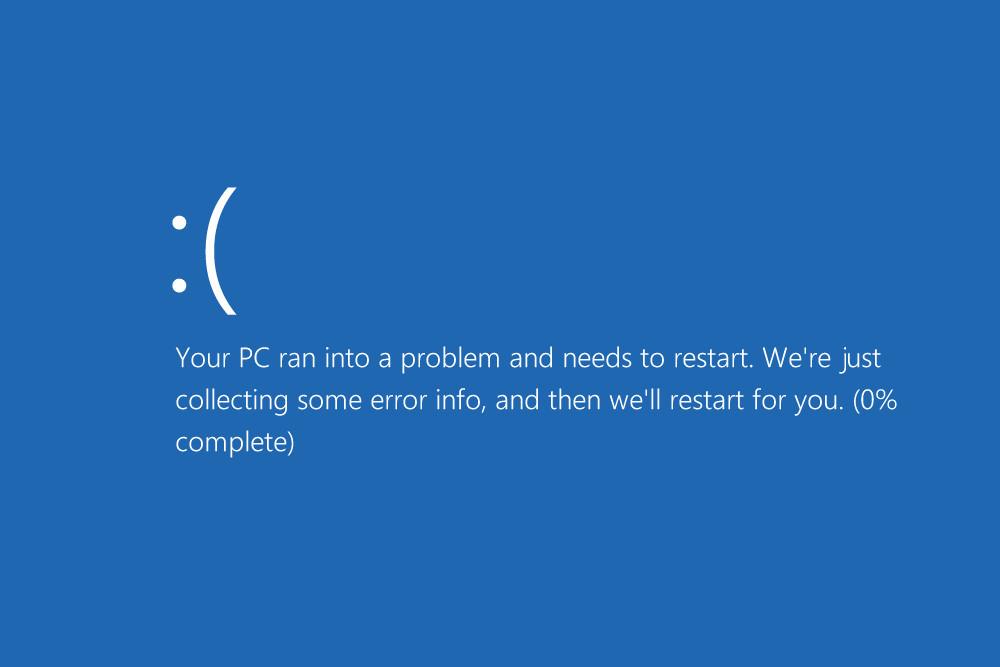Click the large parenthesis frown mark
The height and width of the screenshot is (667, 1000).
(220, 252)
